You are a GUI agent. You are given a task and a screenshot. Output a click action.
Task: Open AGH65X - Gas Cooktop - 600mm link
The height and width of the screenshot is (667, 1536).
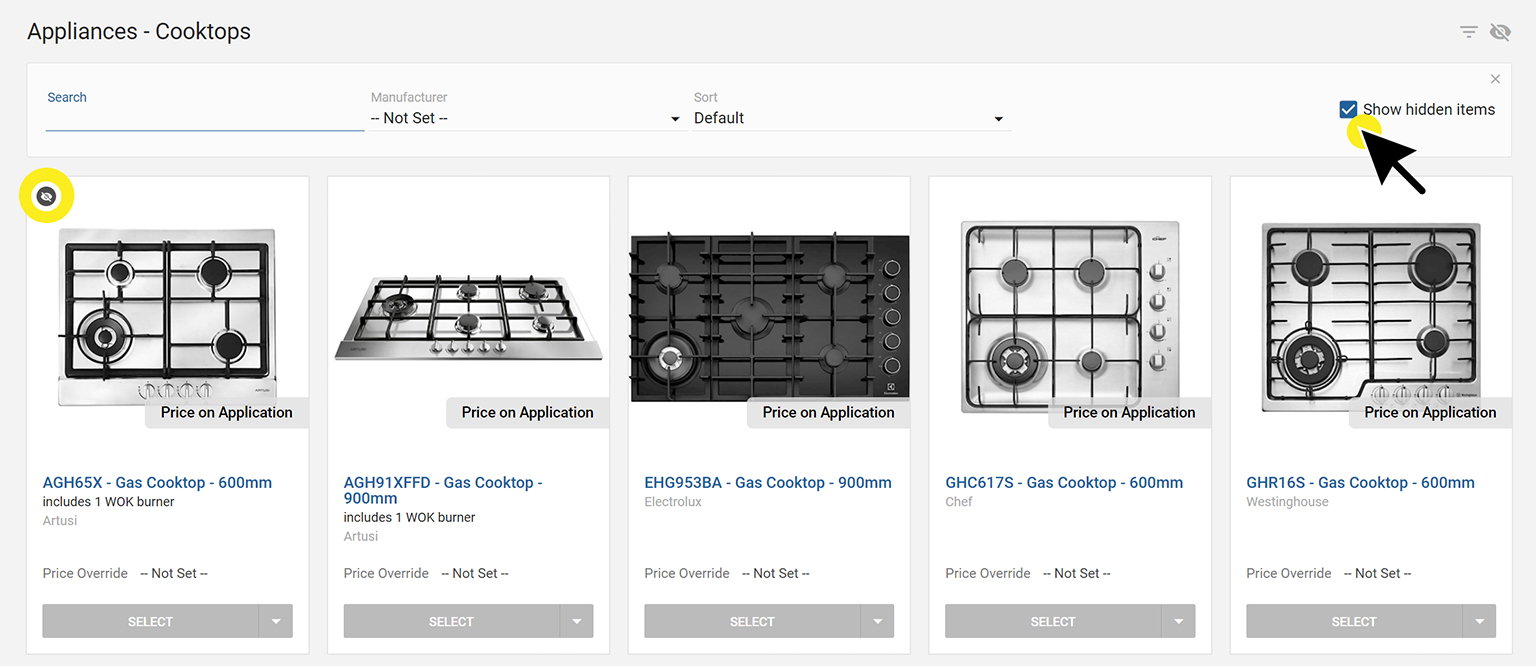(x=157, y=482)
